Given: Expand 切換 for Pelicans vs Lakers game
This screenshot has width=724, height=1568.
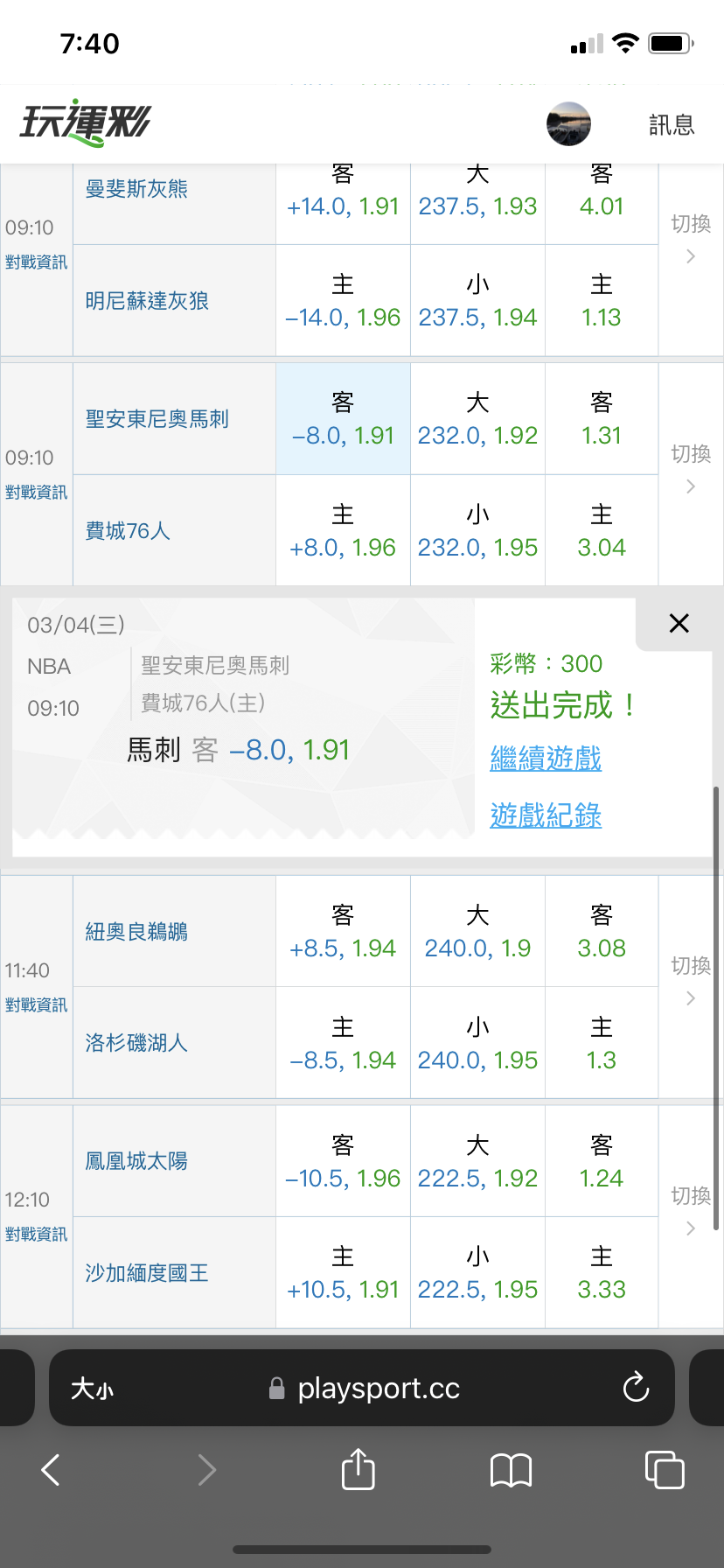Looking at the screenshot, I should 691,981.
